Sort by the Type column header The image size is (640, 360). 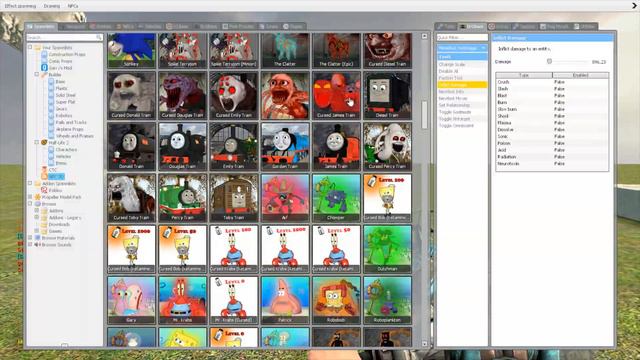(x=524, y=75)
